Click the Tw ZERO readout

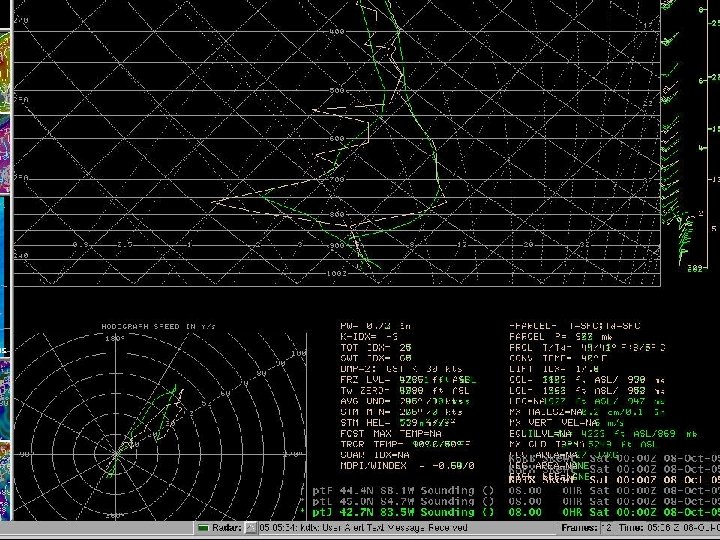(x=405, y=391)
